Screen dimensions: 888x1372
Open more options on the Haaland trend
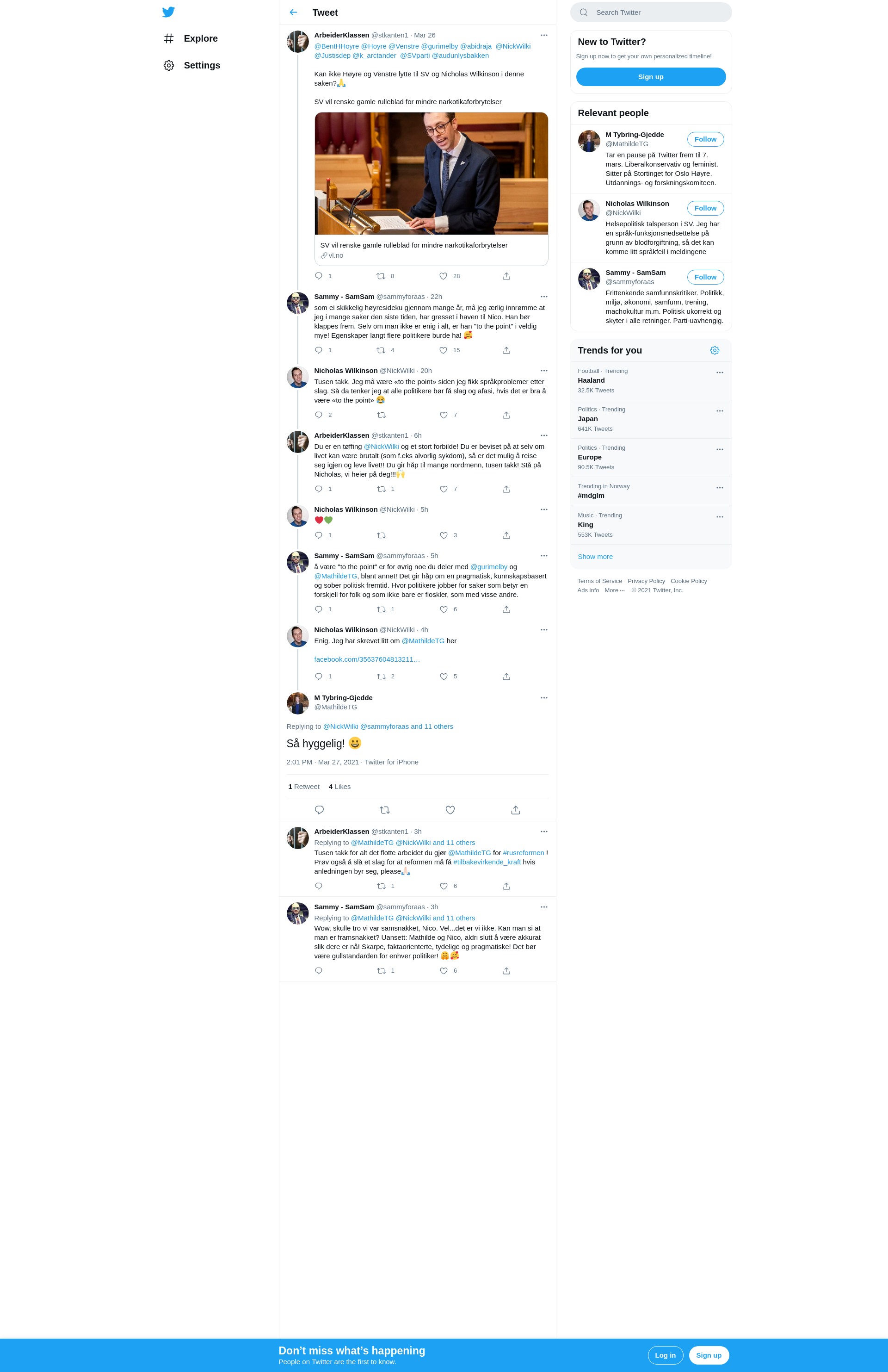tap(720, 372)
